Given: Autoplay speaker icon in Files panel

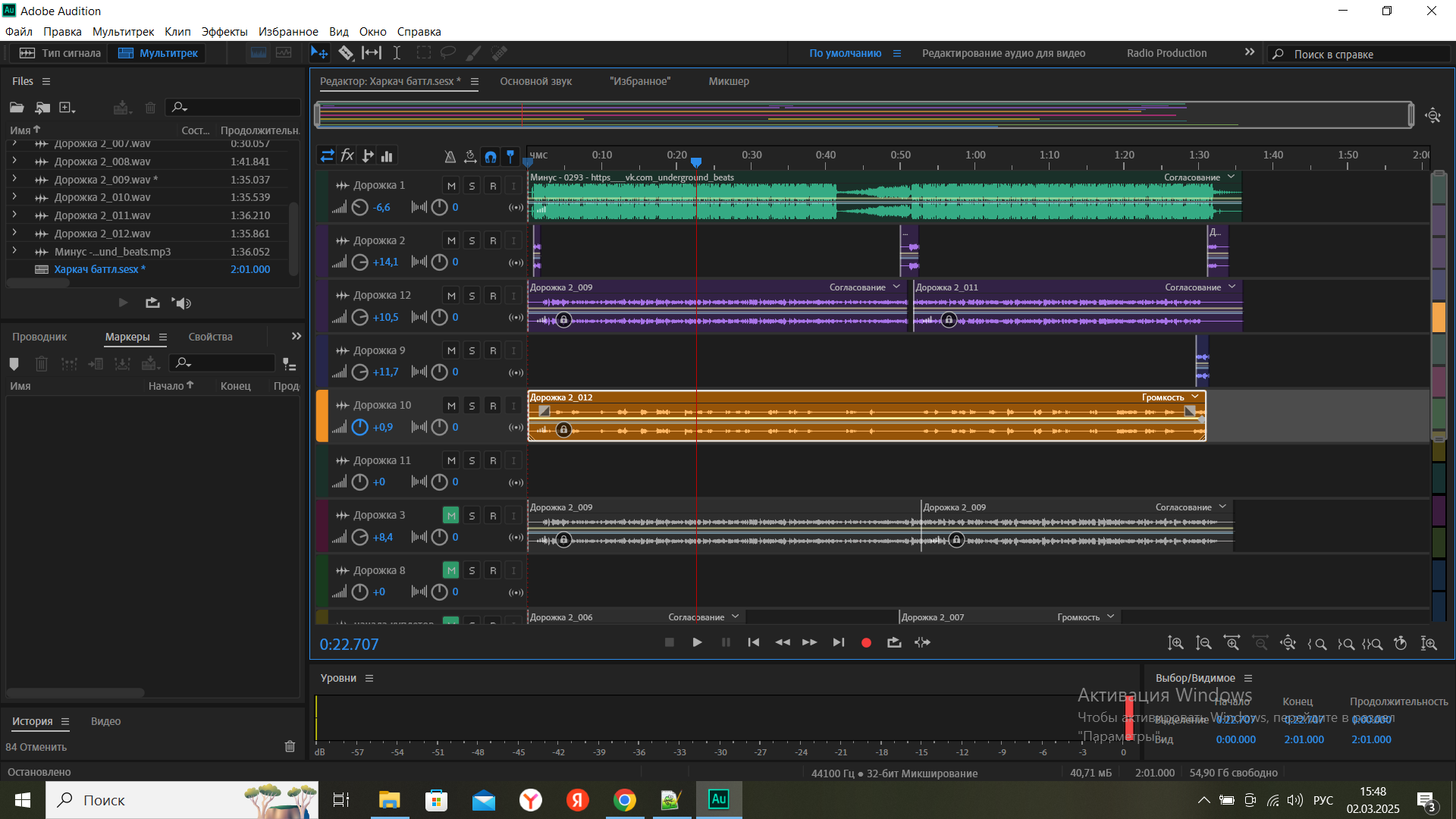Looking at the screenshot, I should tap(181, 303).
